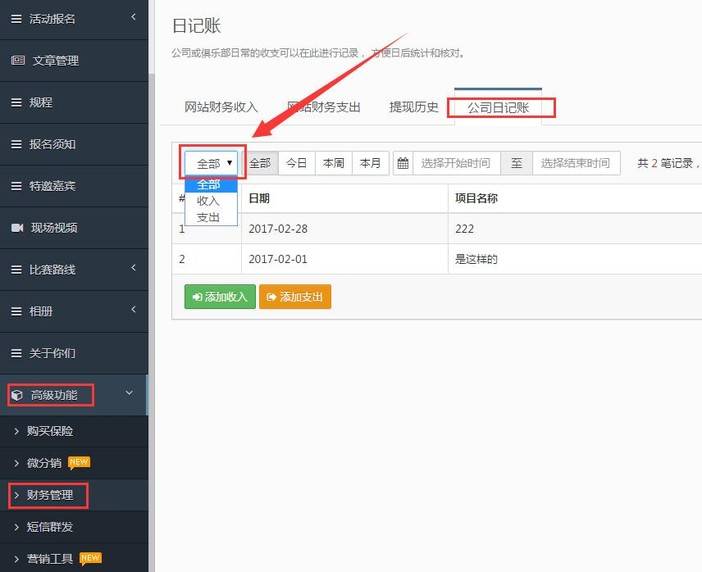Open the 提现历史 tab
The height and width of the screenshot is (572, 702).
click(x=414, y=107)
